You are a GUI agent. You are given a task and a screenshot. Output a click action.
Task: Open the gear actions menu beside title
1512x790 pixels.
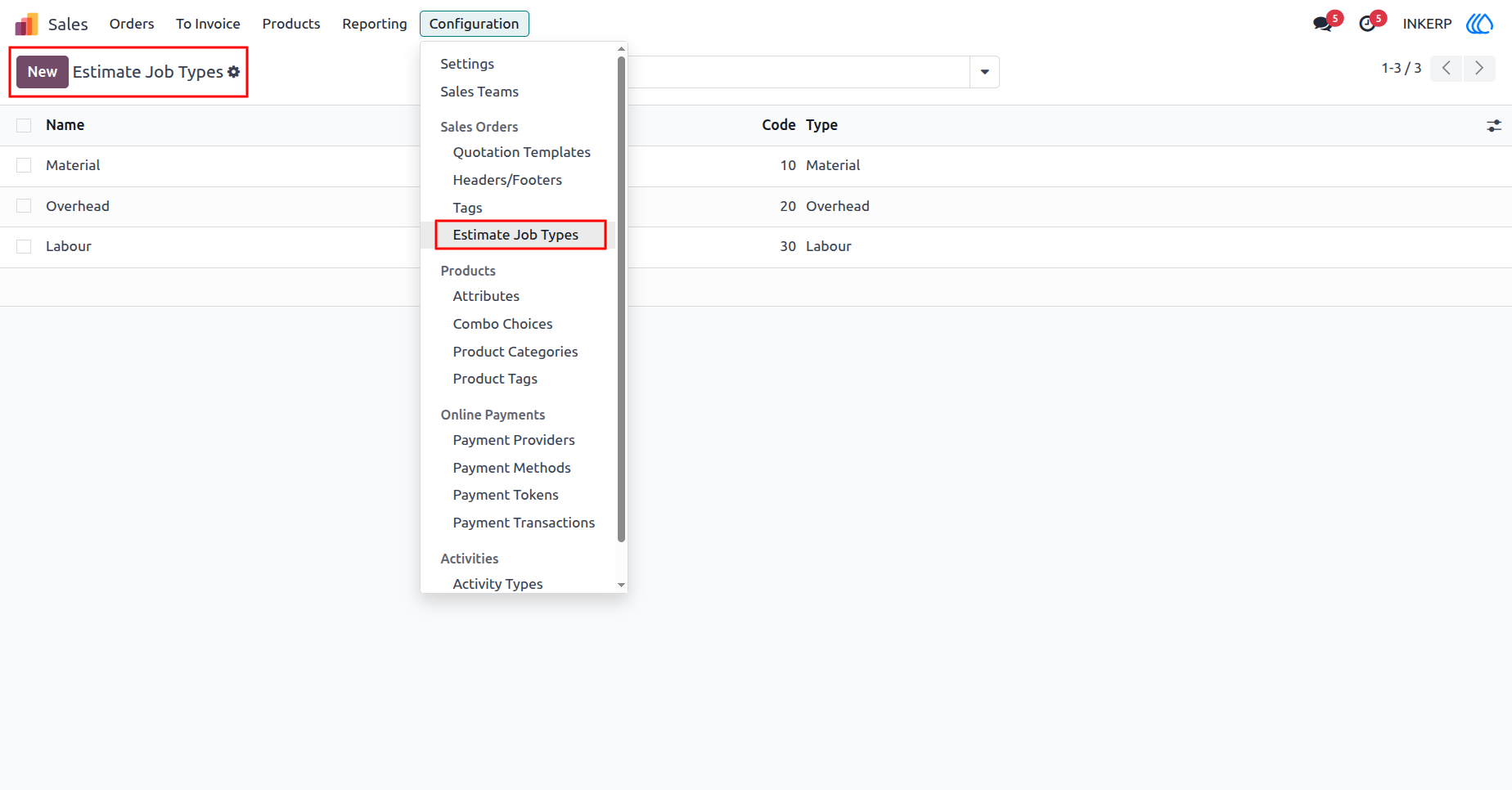(234, 72)
